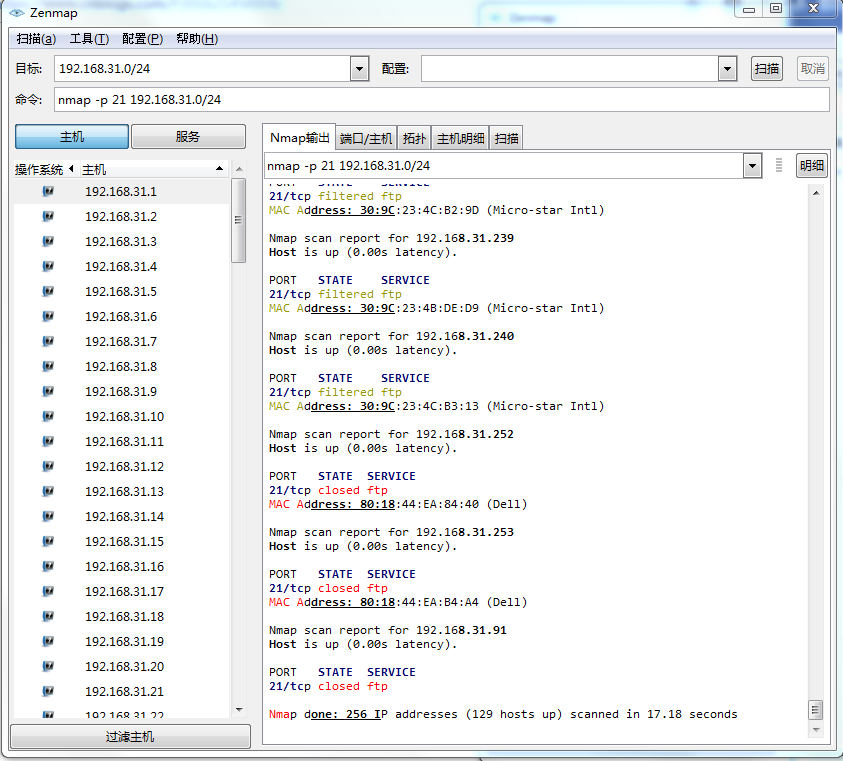Switch to the 扫描 scans tab
843x761 pixels.
point(506,139)
